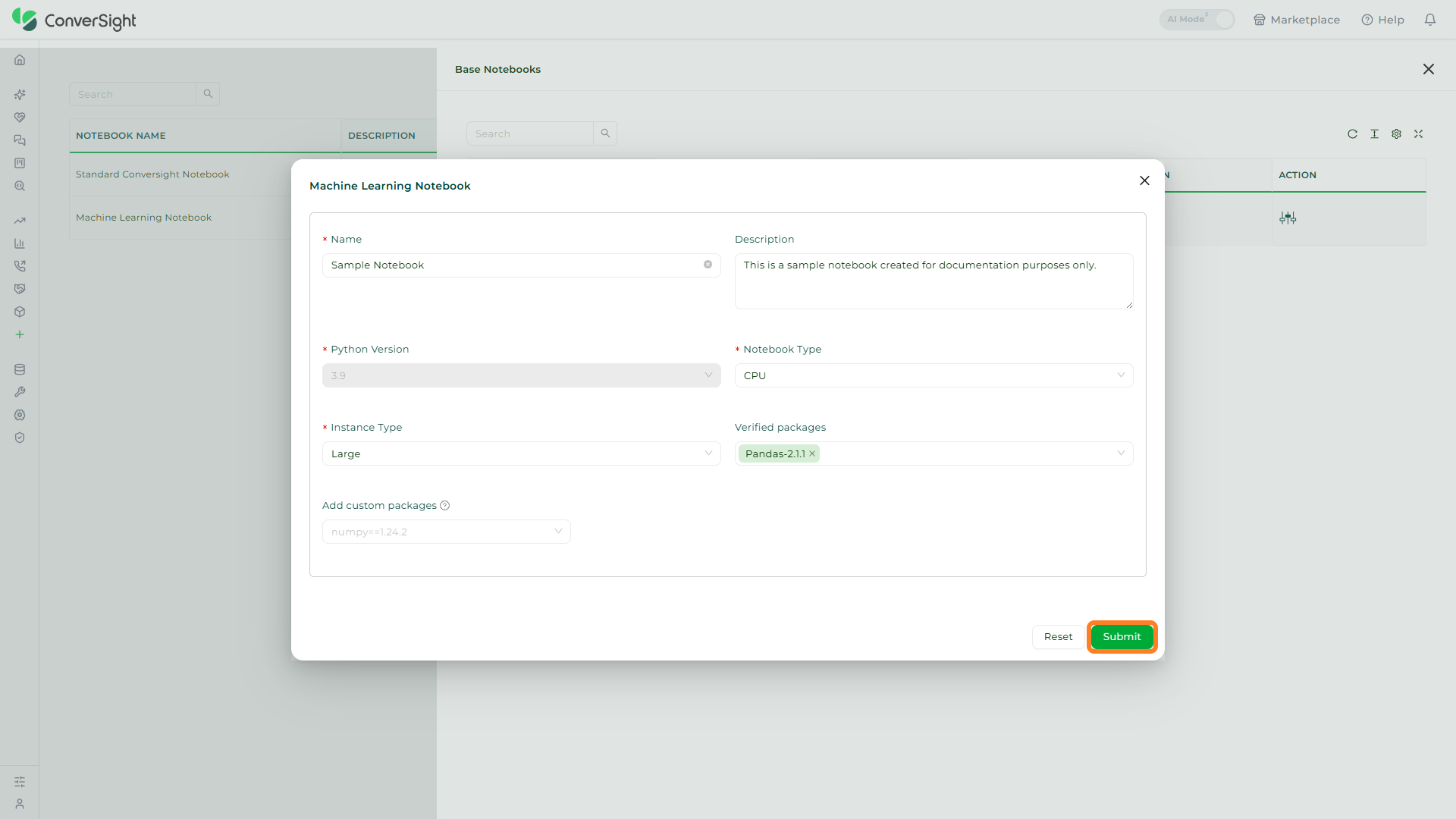1456x819 pixels.
Task: Click the column height icon in Base Notebooks
Action: click(1374, 134)
